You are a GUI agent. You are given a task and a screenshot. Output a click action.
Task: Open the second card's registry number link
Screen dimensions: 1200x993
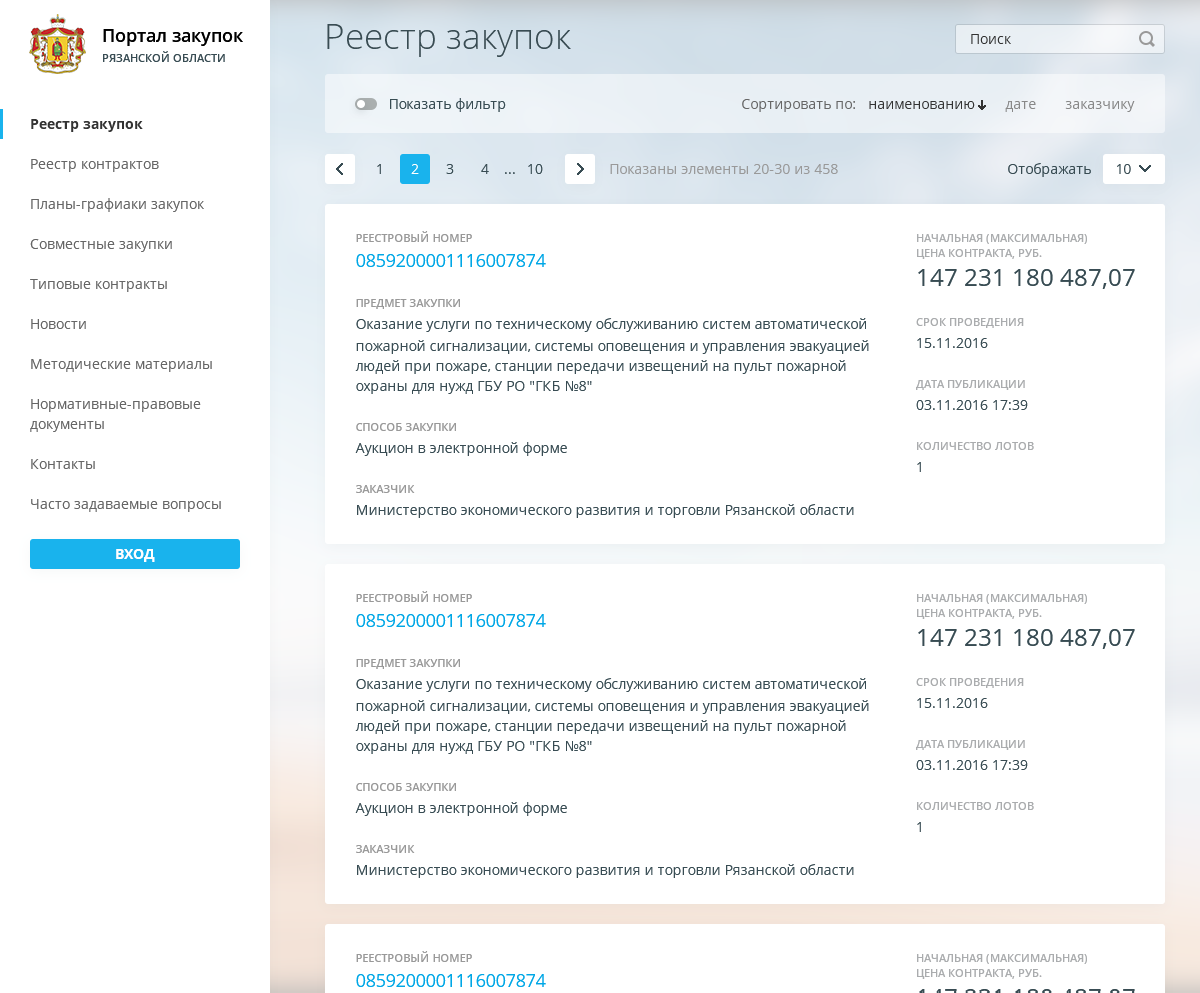pyautogui.click(x=450, y=621)
